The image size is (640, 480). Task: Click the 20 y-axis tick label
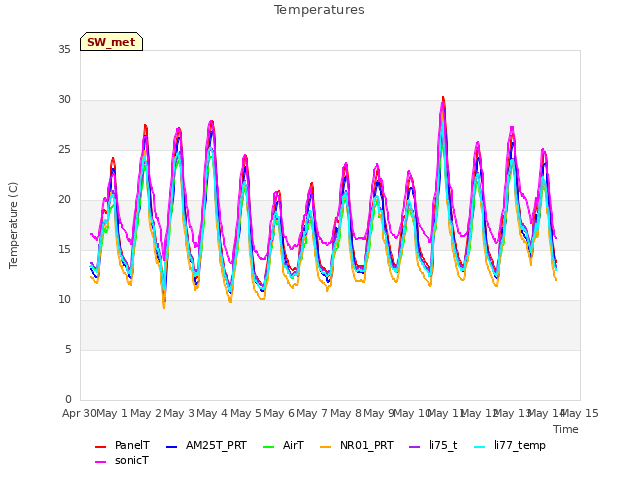(64, 200)
